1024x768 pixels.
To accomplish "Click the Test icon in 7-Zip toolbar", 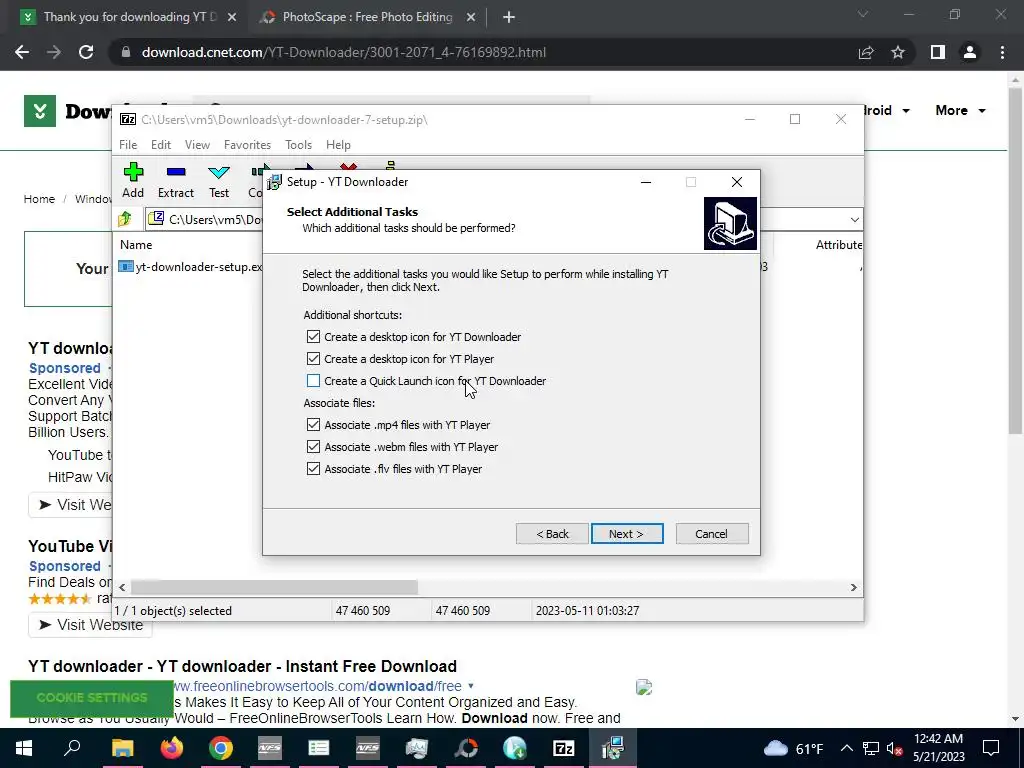I will pos(219,172).
